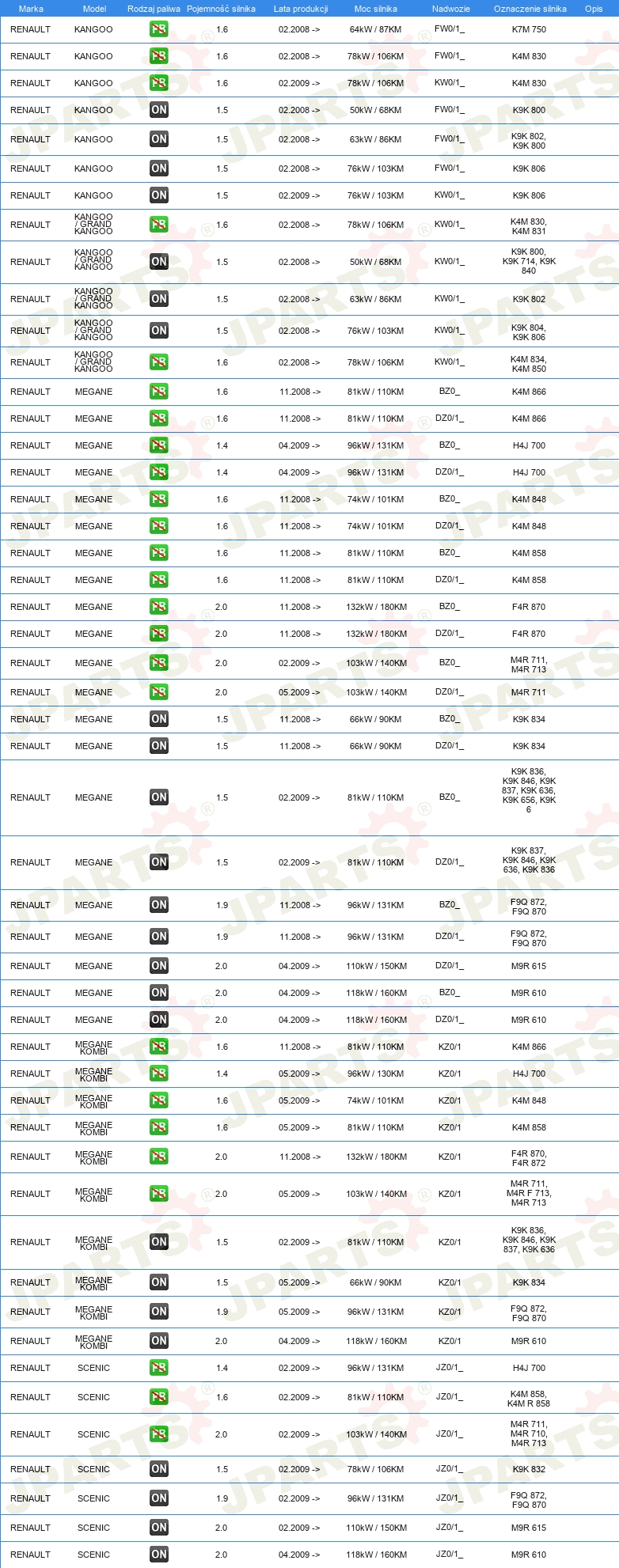Click the power cell 64kW / 87KM
Viewport: 619px width, 1568px height.
point(375,29)
